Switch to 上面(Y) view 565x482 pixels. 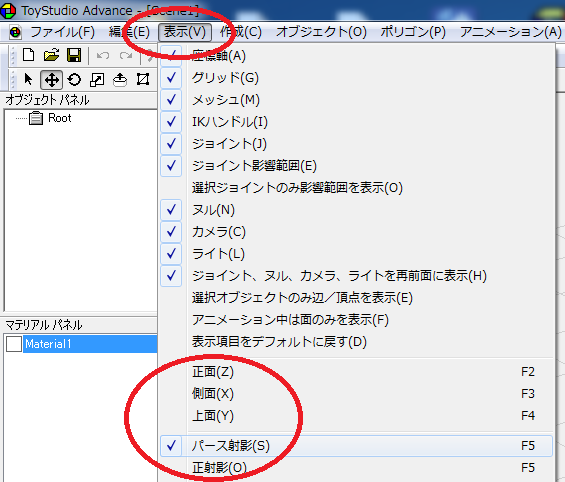point(356,415)
